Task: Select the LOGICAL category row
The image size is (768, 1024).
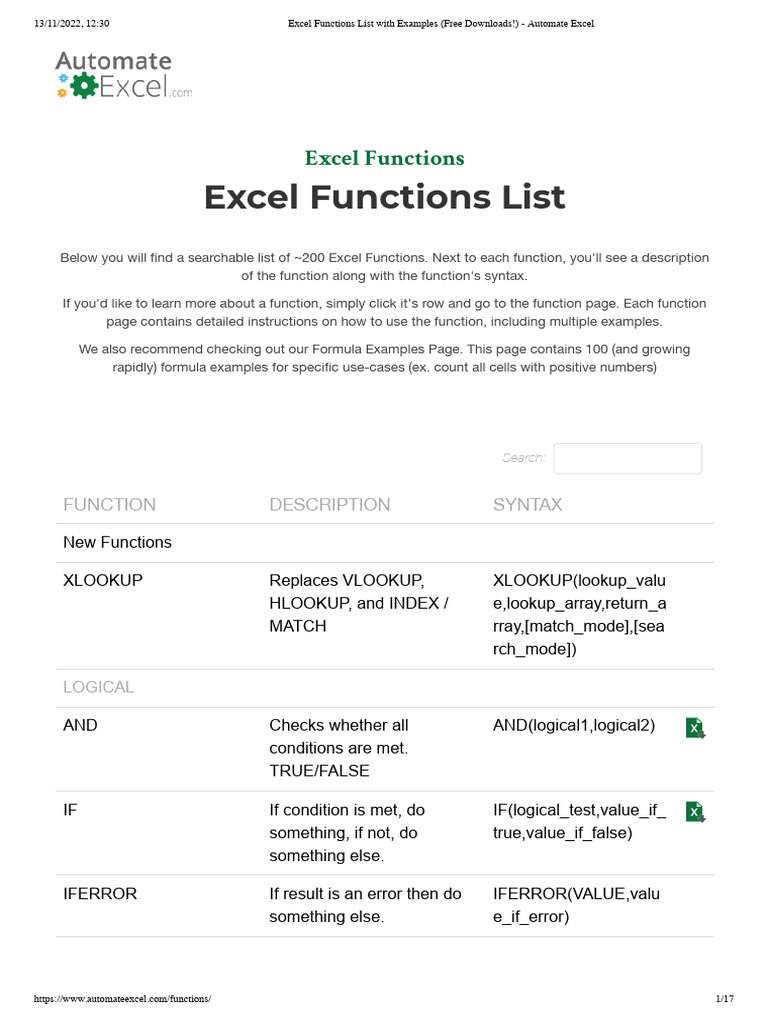Action: click(x=98, y=687)
